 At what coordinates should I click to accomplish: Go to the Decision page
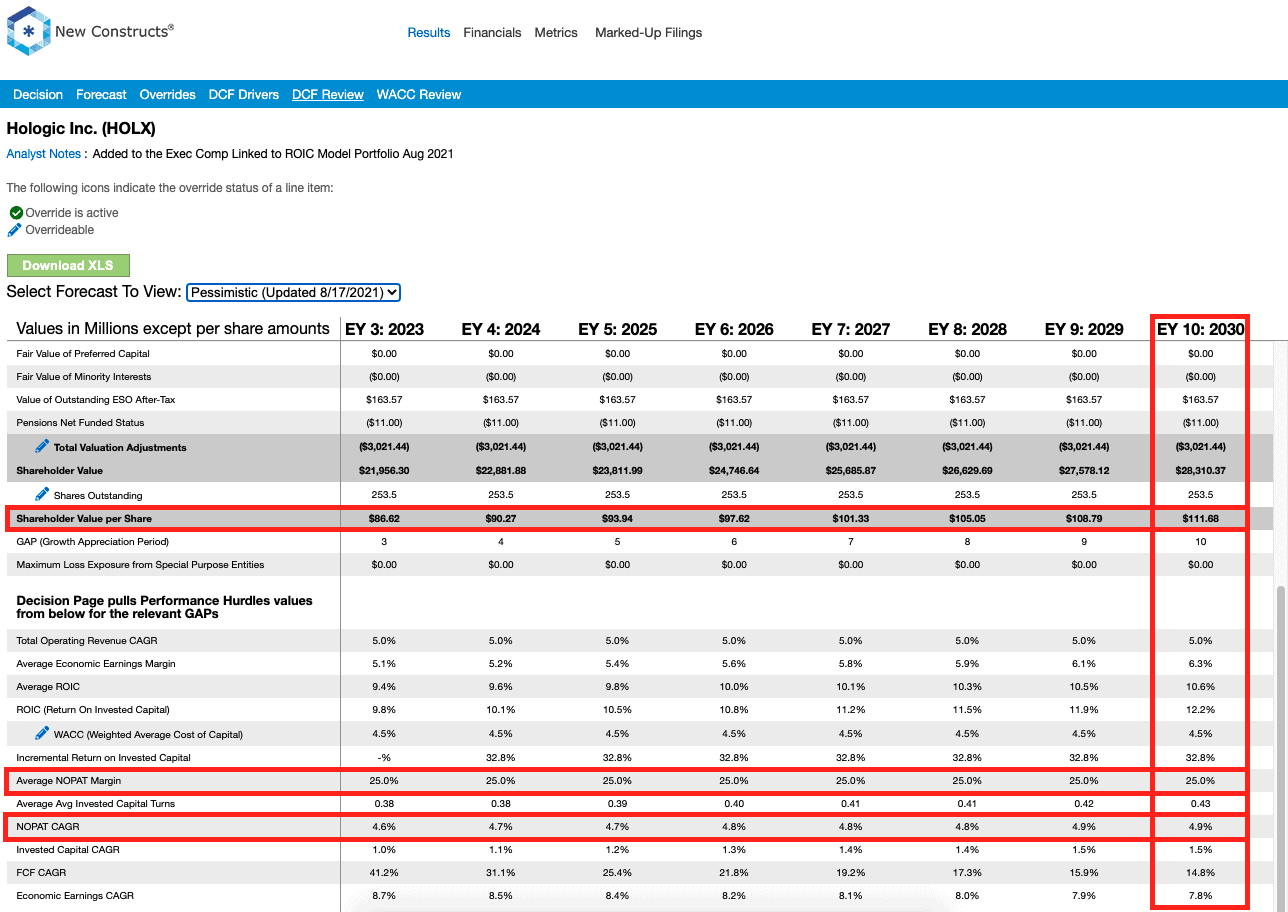click(x=38, y=95)
